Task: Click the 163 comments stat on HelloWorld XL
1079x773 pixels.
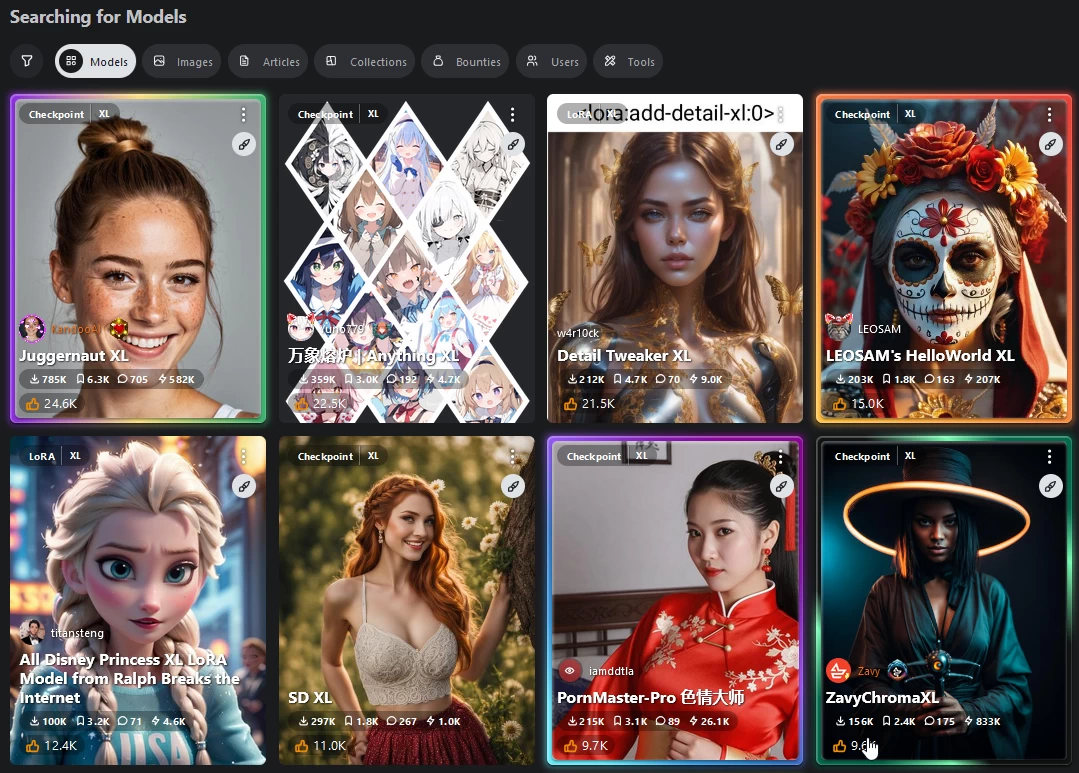Action: pyautogui.click(x=939, y=379)
